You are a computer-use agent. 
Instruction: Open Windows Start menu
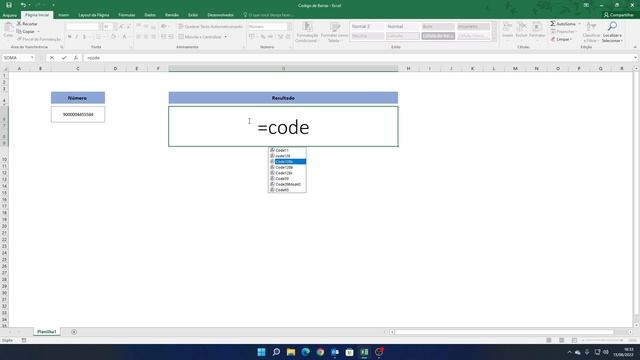pyautogui.click(x=262, y=352)
